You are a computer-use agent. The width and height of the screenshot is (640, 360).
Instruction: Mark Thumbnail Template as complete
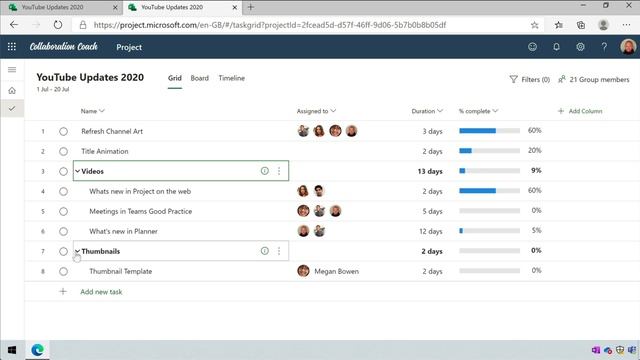click(63, 271)
